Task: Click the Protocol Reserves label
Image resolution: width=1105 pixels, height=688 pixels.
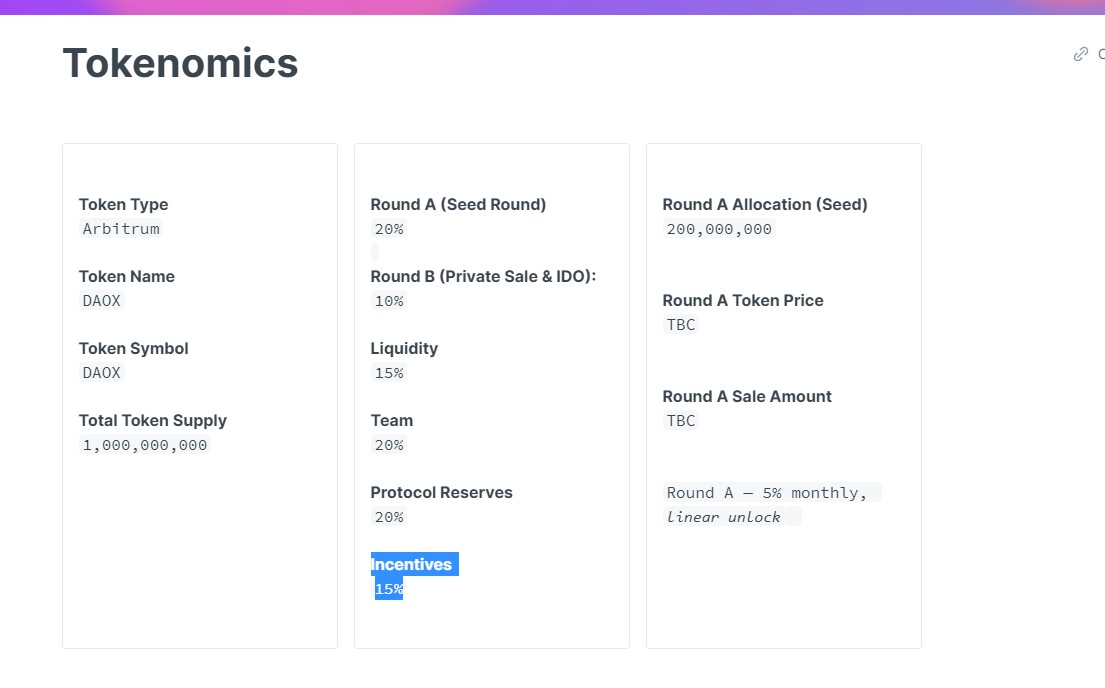Action: click(x=442, y=492)
